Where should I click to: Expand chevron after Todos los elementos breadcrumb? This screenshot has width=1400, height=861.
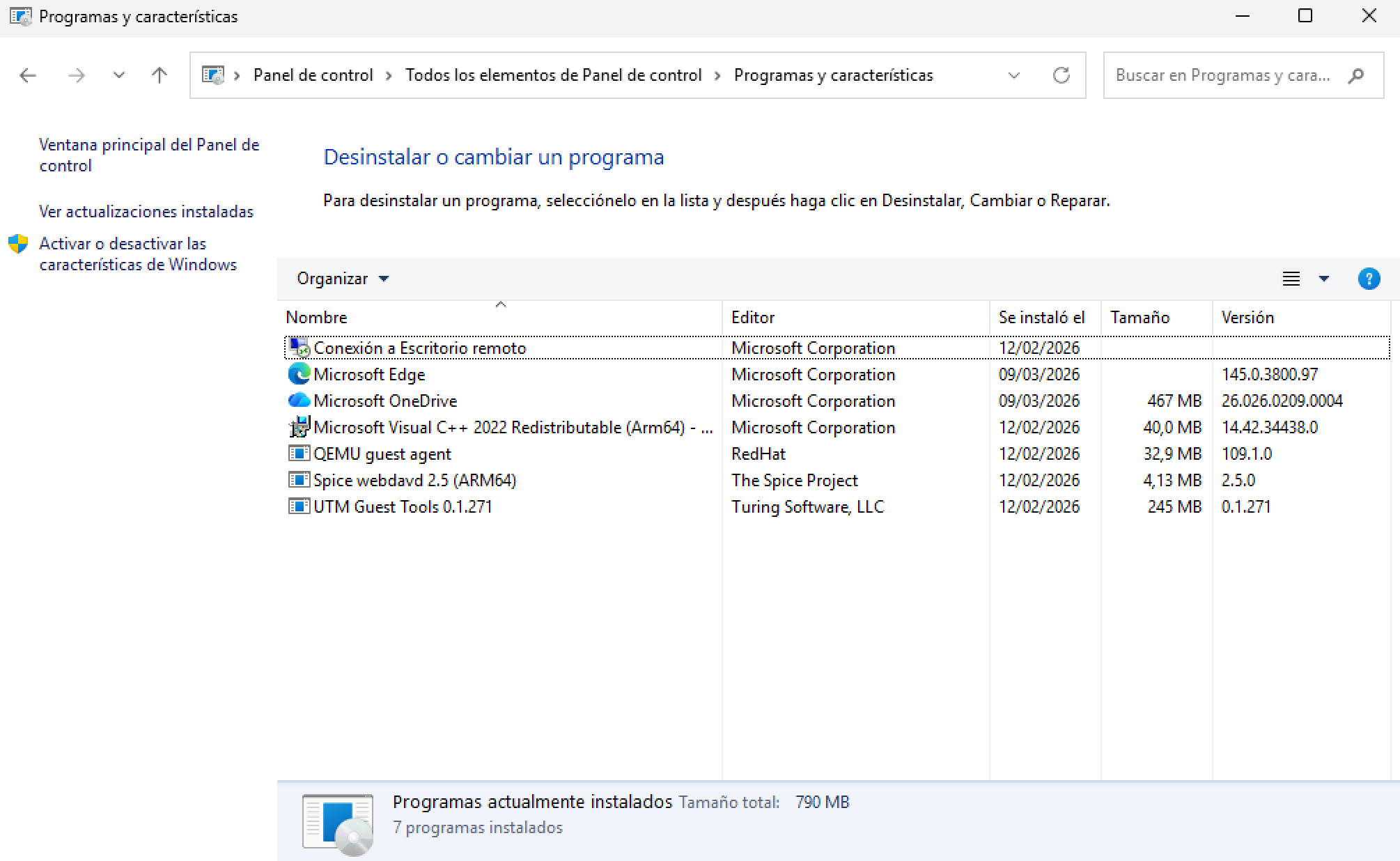click(x=717, y=75)
